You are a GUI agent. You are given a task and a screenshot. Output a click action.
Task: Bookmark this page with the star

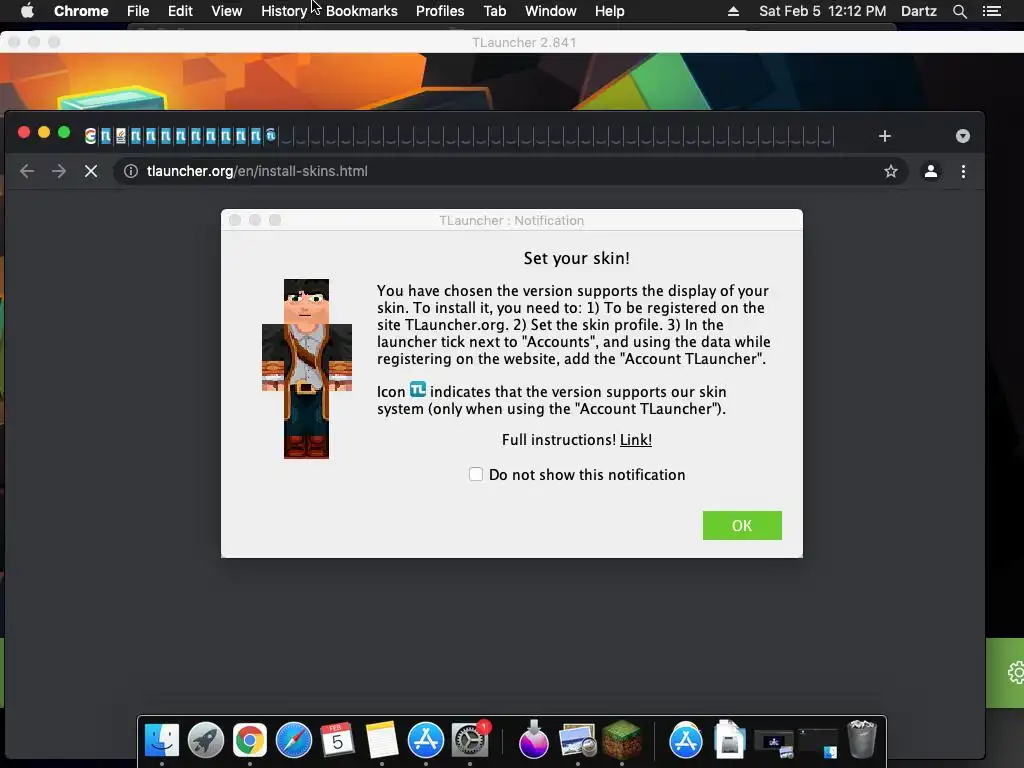pyautogui.click(x=891, y=171)
